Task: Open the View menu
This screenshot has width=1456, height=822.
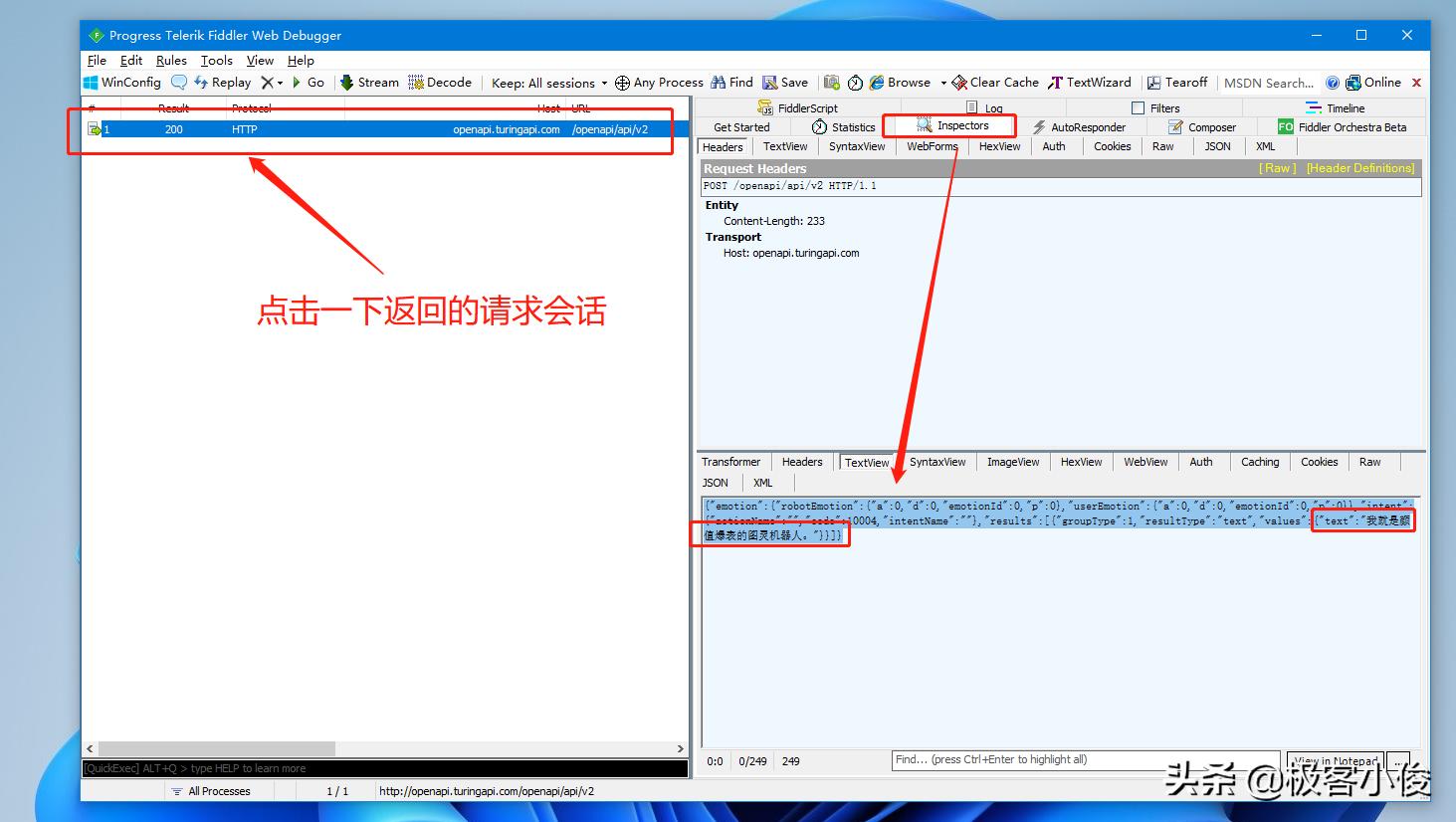Action: coord(260,61)
